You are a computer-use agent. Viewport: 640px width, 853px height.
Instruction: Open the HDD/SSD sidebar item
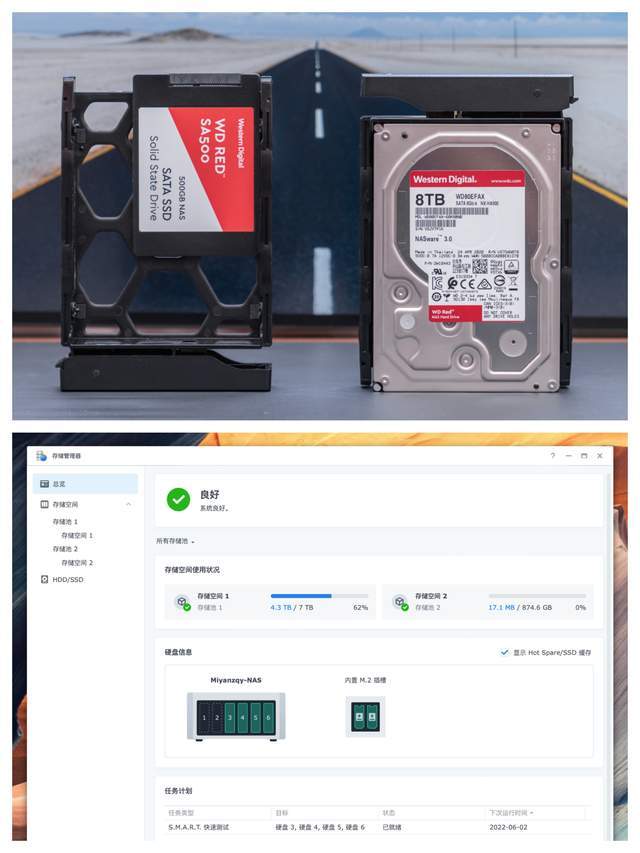pyautogui.click(x=68, y=579)
